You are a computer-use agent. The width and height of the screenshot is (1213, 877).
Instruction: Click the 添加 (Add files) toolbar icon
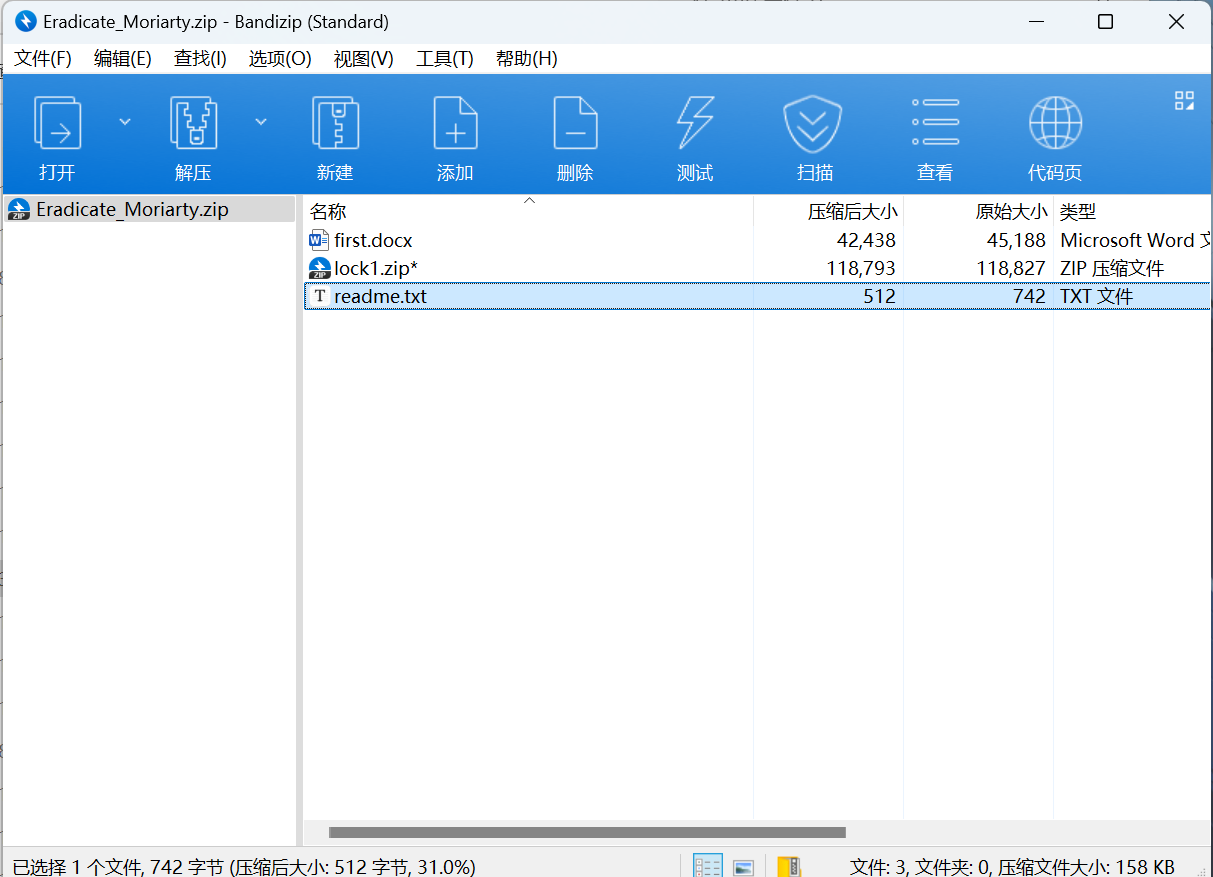tap(455, 123)
